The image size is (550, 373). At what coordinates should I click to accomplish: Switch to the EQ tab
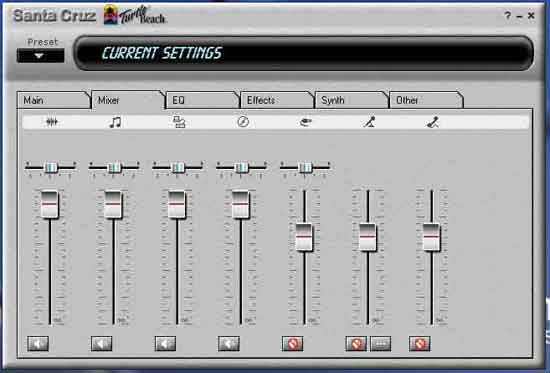pyautogui.click(x=201, y=100)
